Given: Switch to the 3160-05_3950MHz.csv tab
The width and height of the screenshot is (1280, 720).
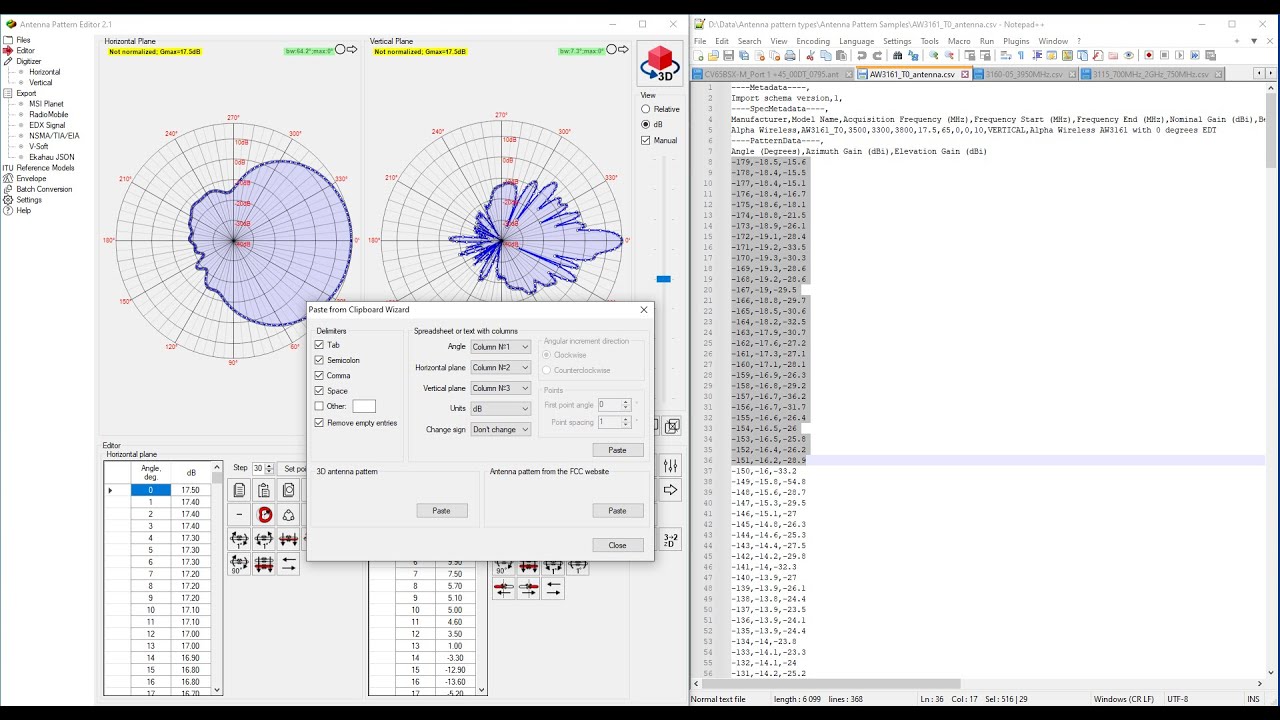Looking at the screenshot, I should coord(1024,74).
